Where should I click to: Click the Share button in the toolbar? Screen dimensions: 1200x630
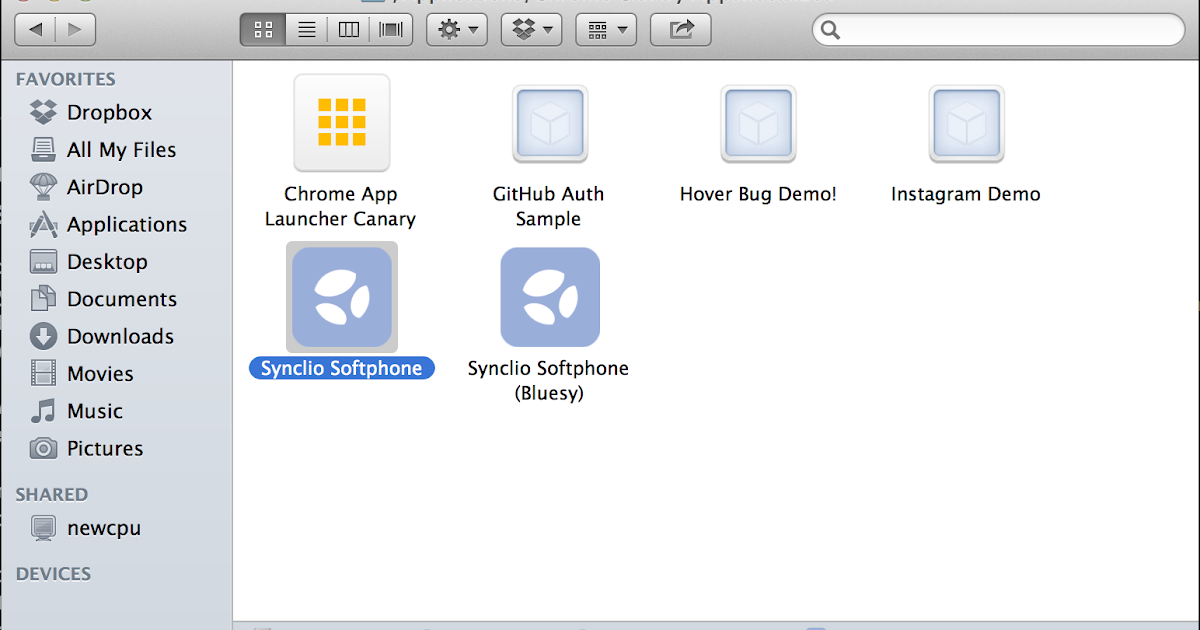(x=680, y=29)
